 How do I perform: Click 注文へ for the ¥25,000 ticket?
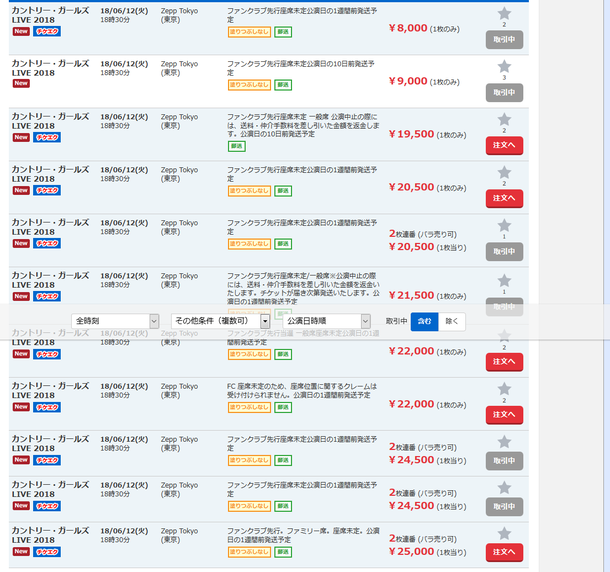click(x=504, y=552)
